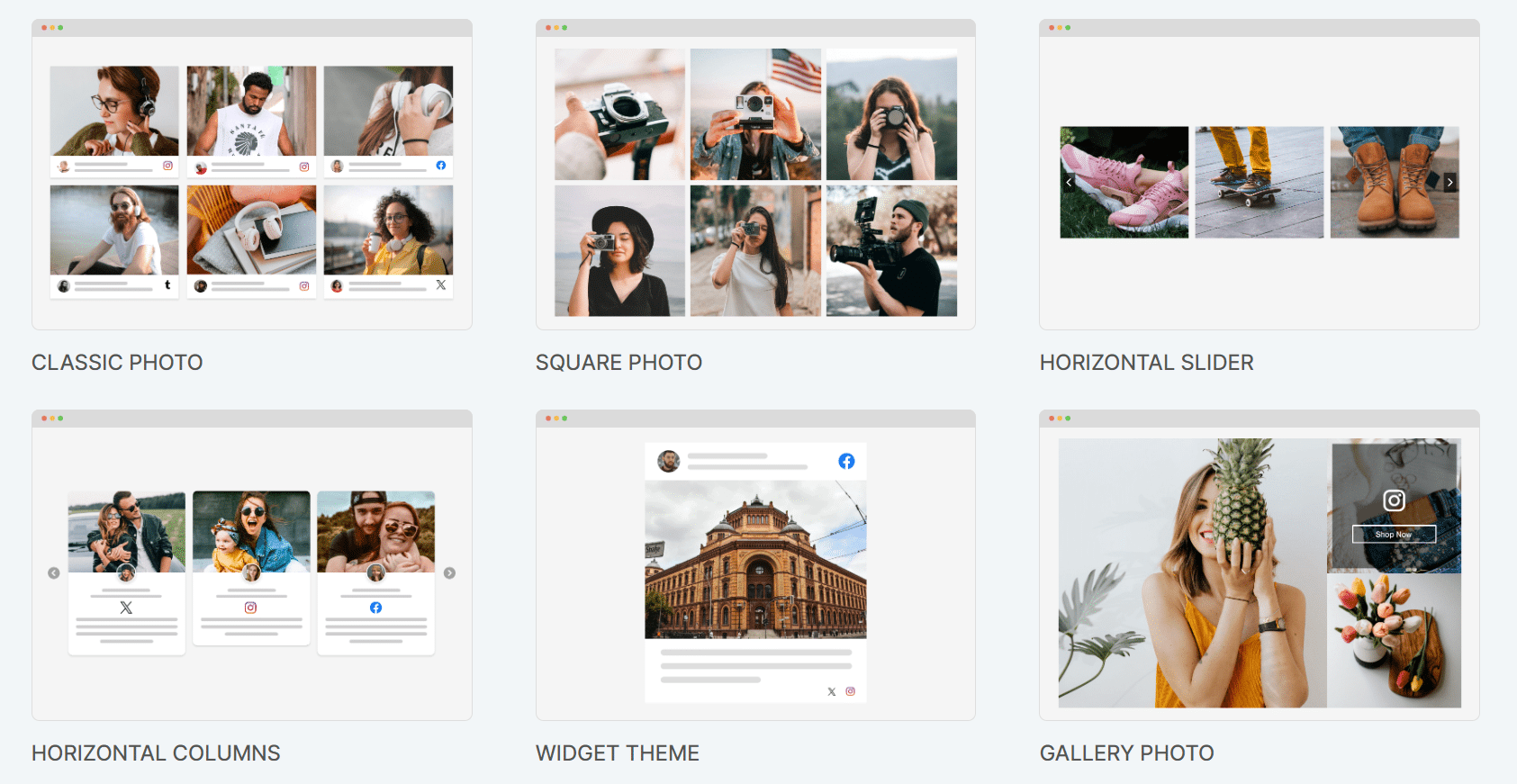
Task: Open the Horizontal Slider theme title
Action: [1146, 363]
